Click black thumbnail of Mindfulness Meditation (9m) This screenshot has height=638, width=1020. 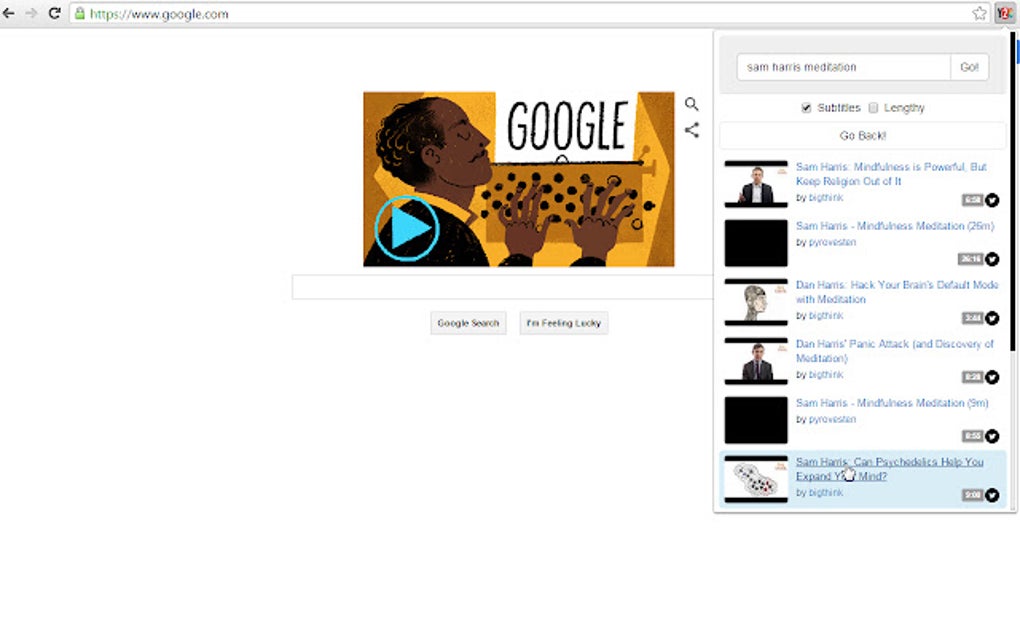pyautogui.click(x=756, y=420)
